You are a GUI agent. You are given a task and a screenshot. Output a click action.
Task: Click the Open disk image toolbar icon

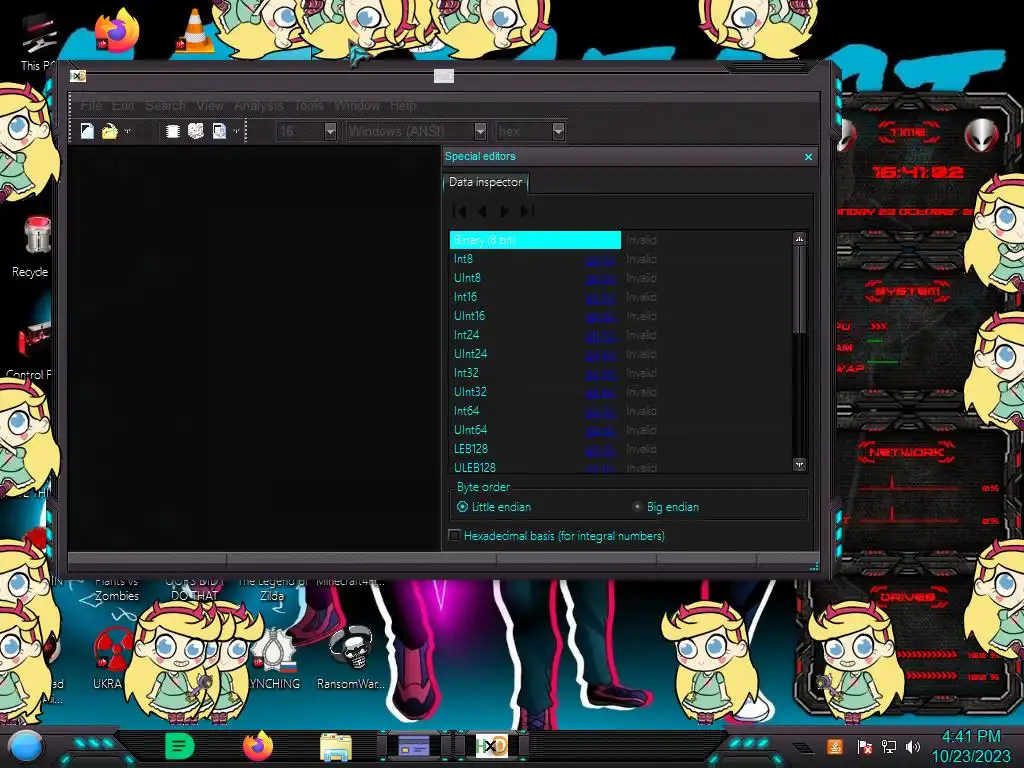pos(219,131)
